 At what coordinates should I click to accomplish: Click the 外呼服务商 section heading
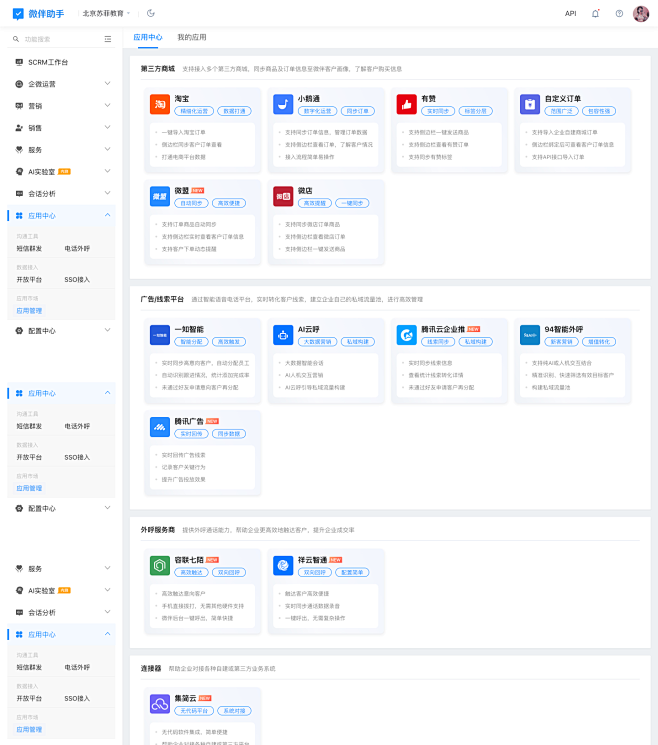tap(158, 530)
